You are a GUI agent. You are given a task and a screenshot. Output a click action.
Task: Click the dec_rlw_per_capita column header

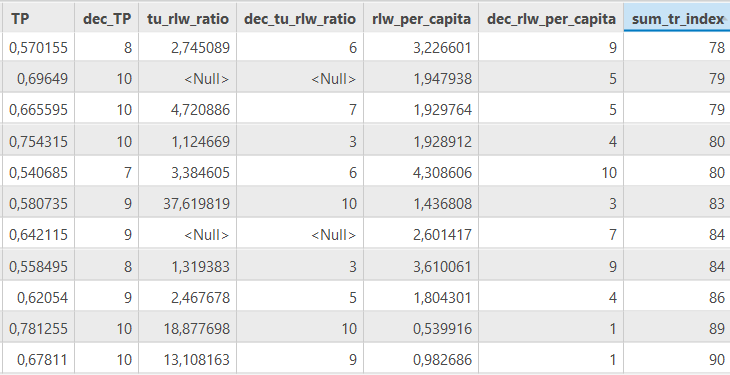tap(551, 19)
